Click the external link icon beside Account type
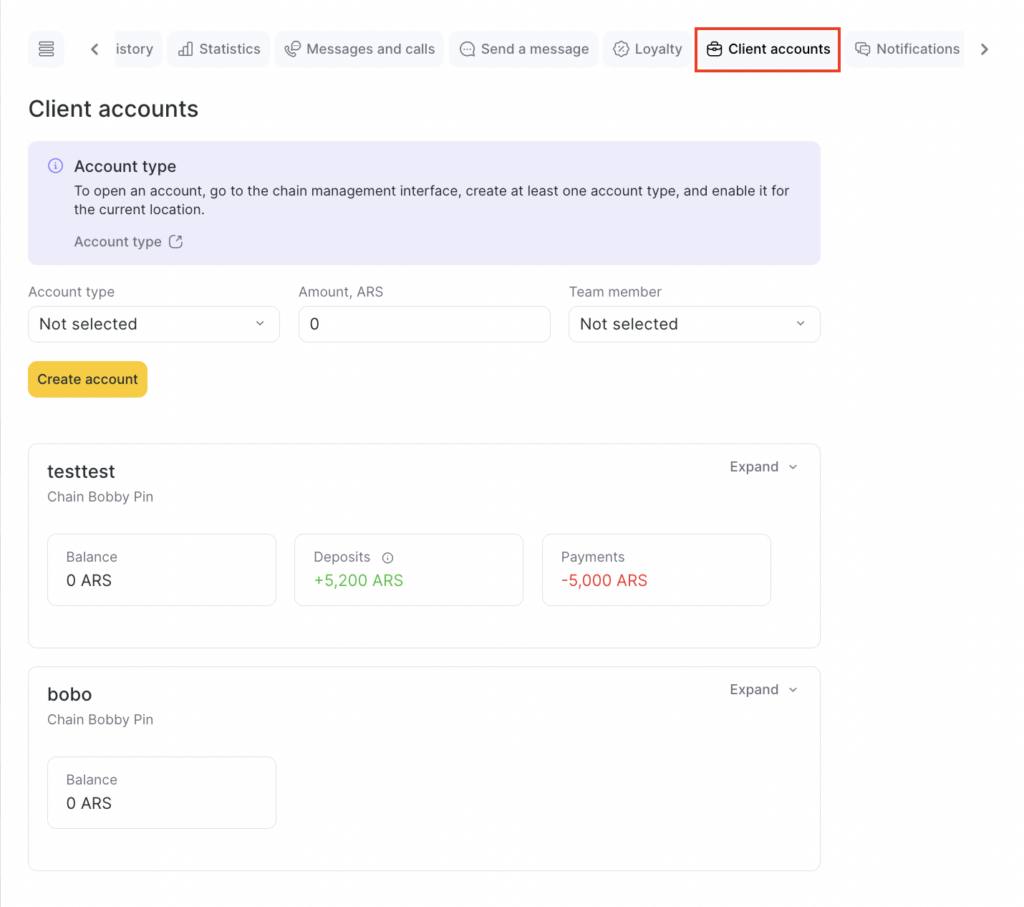Viewport: 1024px width, 907px height. (176, 242)
